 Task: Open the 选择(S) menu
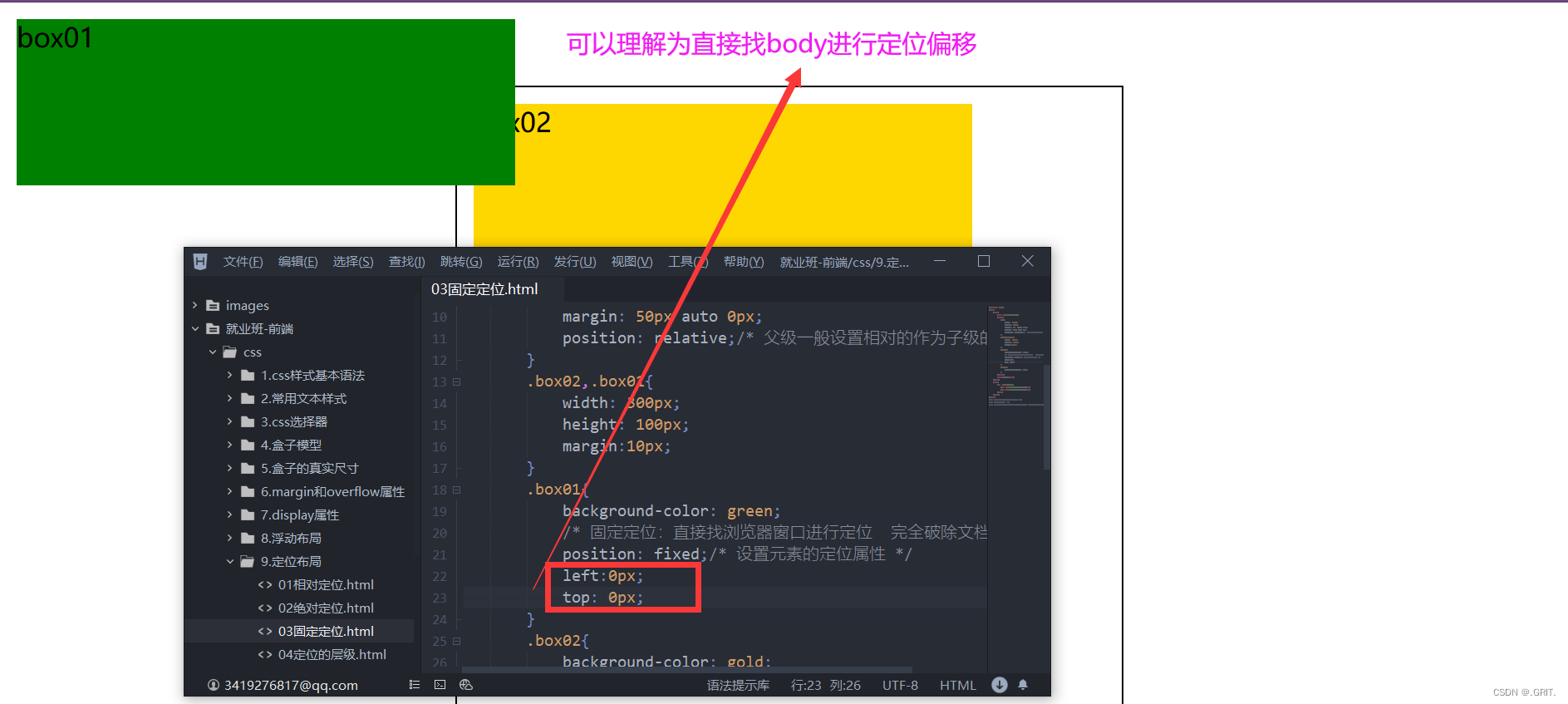(353, 262)
